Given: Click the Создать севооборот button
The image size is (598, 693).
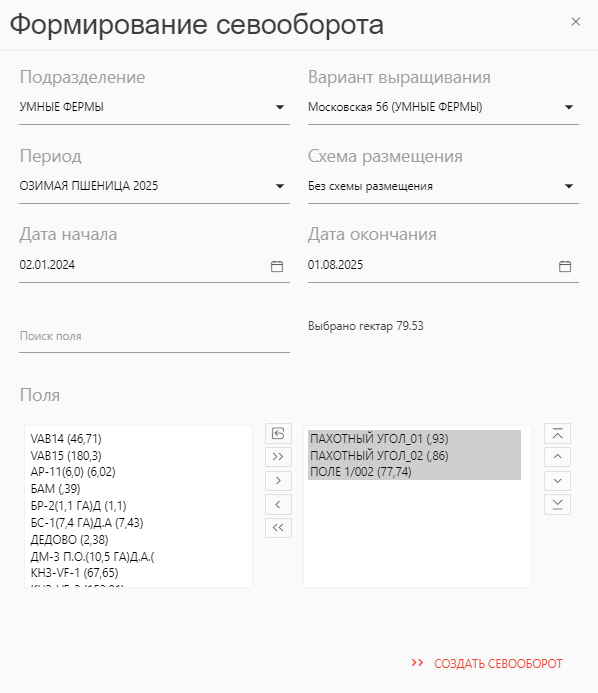Looking at the screenshot, I should [x=487, y=663].
